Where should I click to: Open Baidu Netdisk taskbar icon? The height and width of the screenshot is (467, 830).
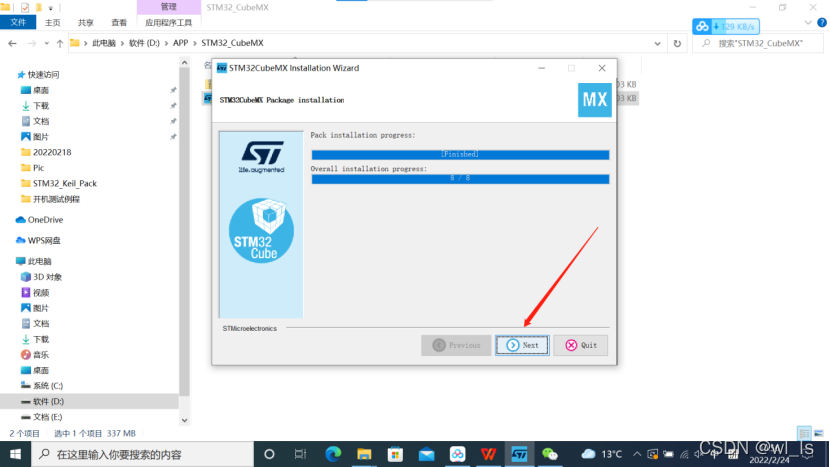pos(457,454)
